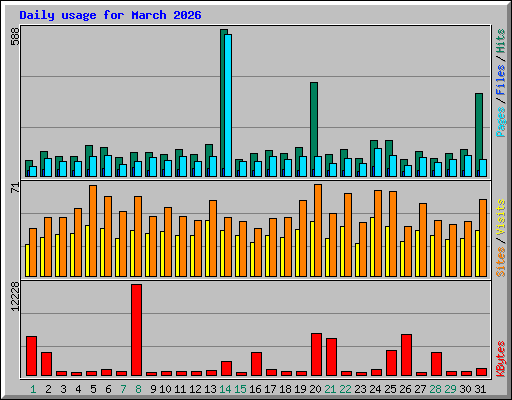Click the 'Visits' legend label
This screenshot has height=400, width=512.
500,218
